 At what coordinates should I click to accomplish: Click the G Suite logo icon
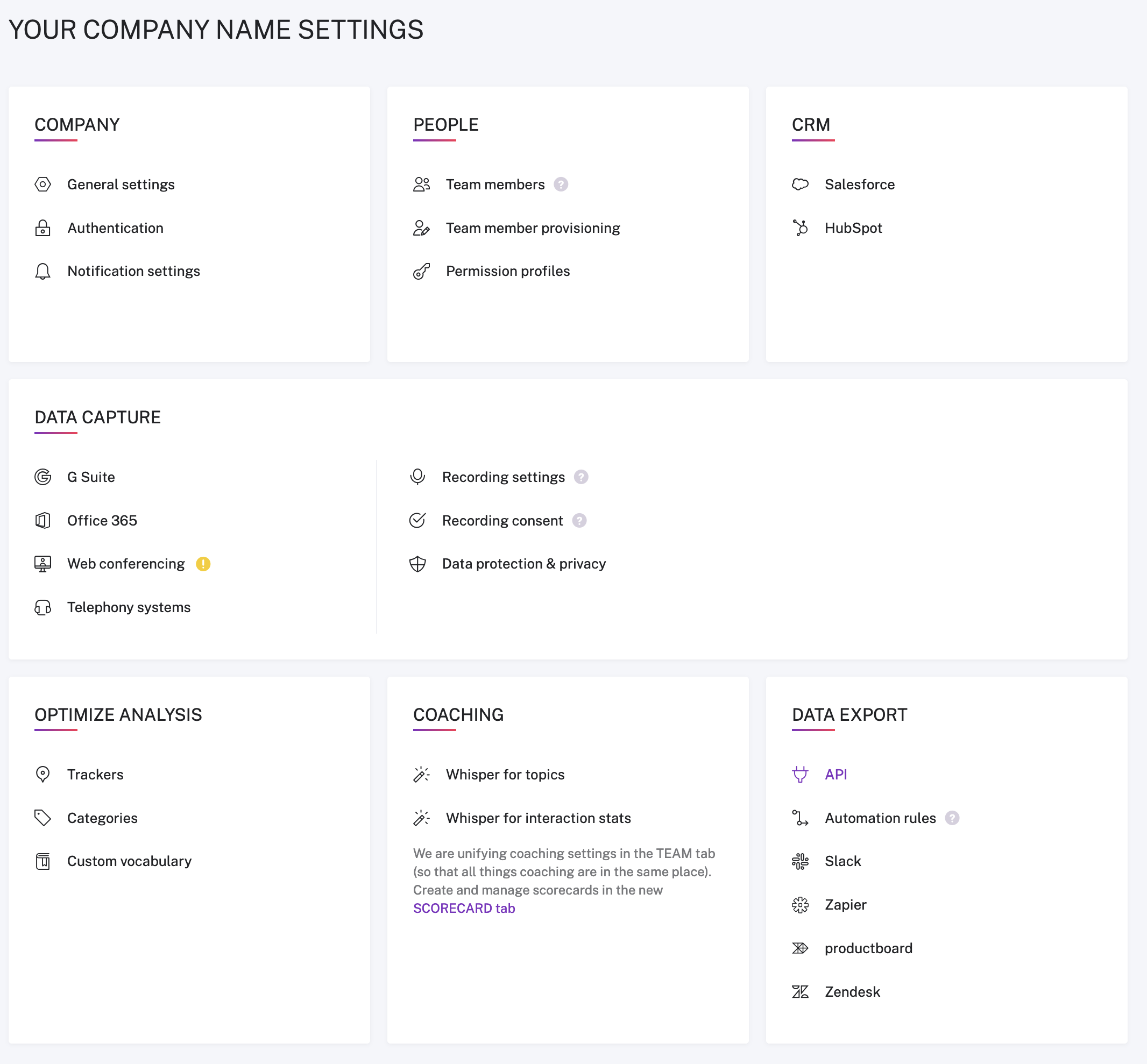coord(43,477)
